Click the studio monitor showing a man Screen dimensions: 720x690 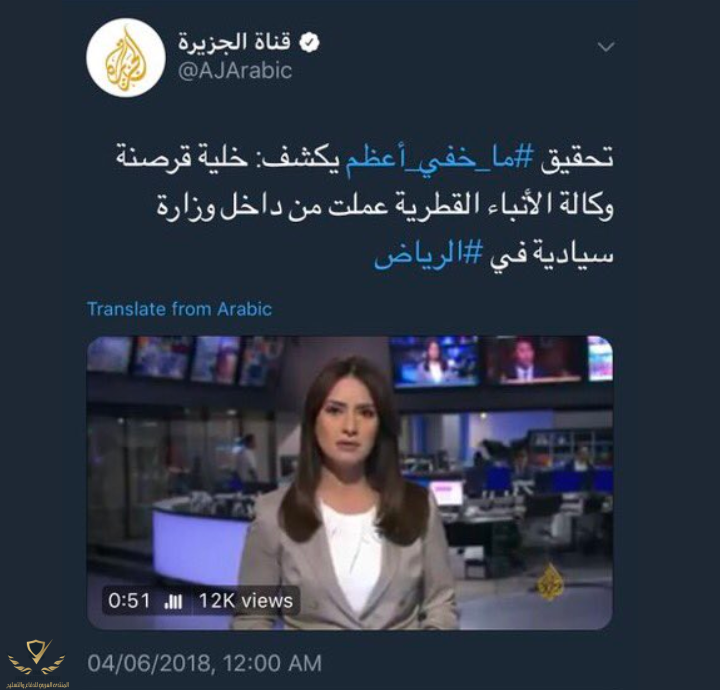coord(533,361)
